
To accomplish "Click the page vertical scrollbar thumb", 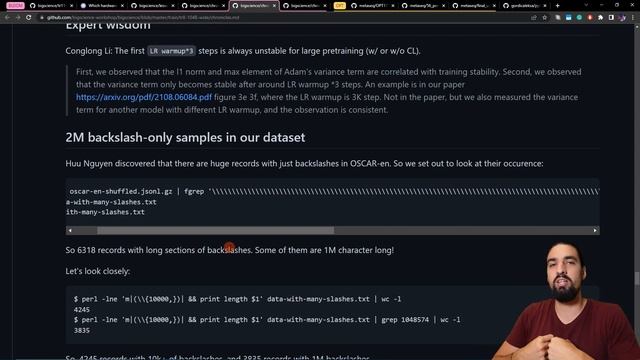I will click(636, 279).
